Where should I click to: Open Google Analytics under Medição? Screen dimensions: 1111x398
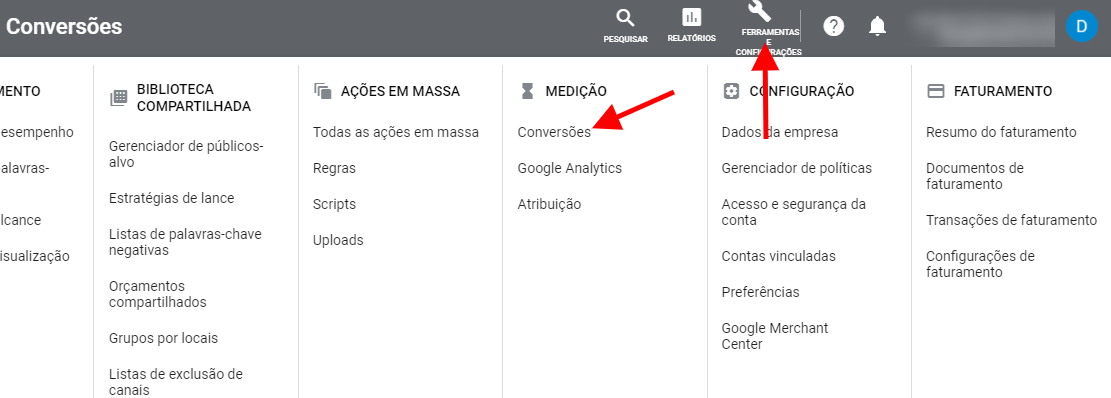point(570,169)
